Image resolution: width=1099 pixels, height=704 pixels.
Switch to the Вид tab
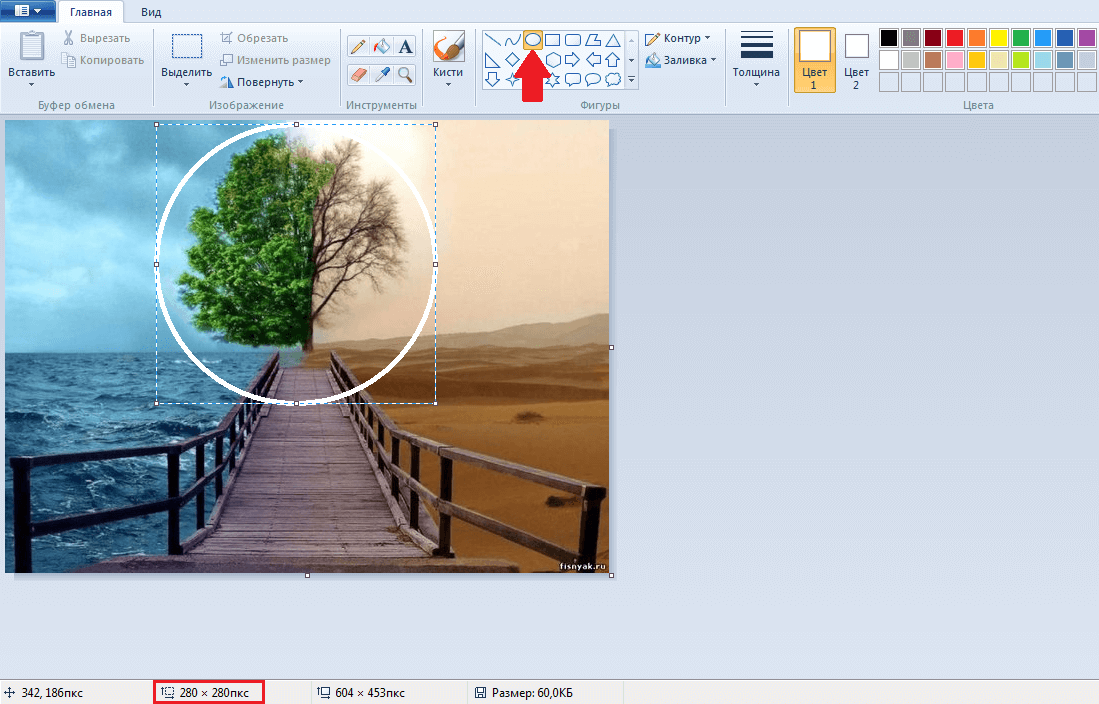[x=151, y=12]
